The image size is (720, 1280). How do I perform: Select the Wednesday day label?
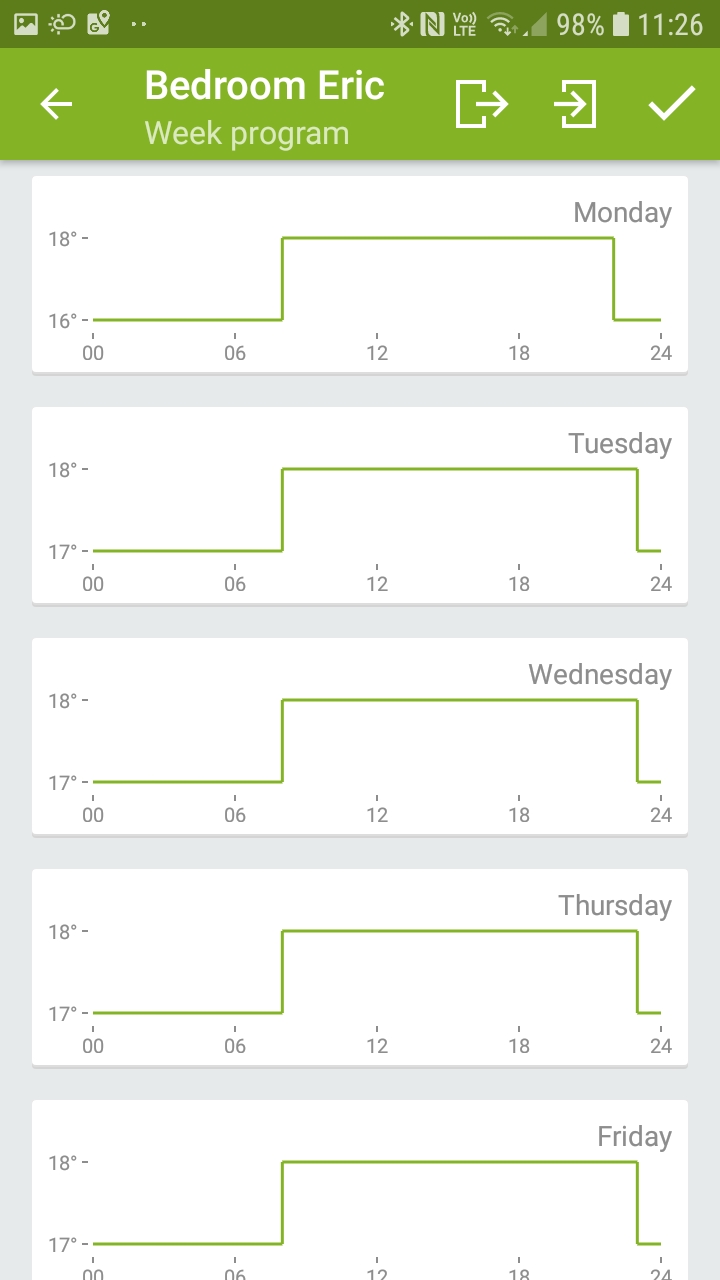tap(599, 674)
